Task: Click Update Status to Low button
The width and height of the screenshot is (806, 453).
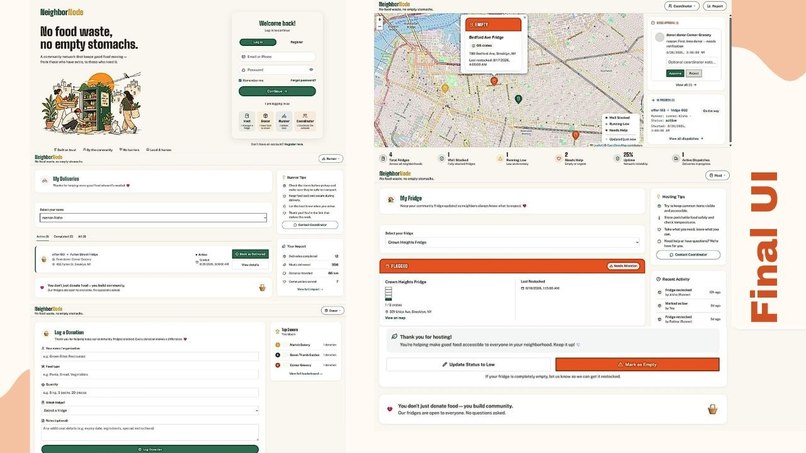Action: [468, 365]
